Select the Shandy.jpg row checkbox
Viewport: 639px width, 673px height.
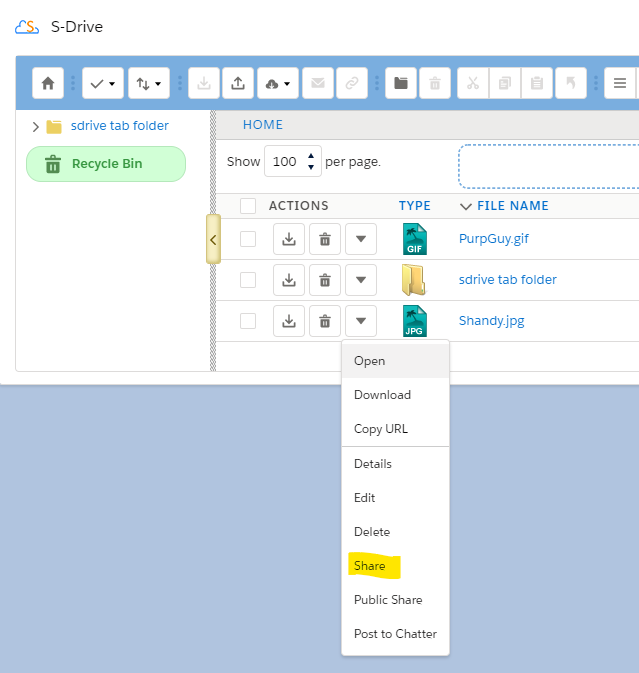click(x=248, y=321)
